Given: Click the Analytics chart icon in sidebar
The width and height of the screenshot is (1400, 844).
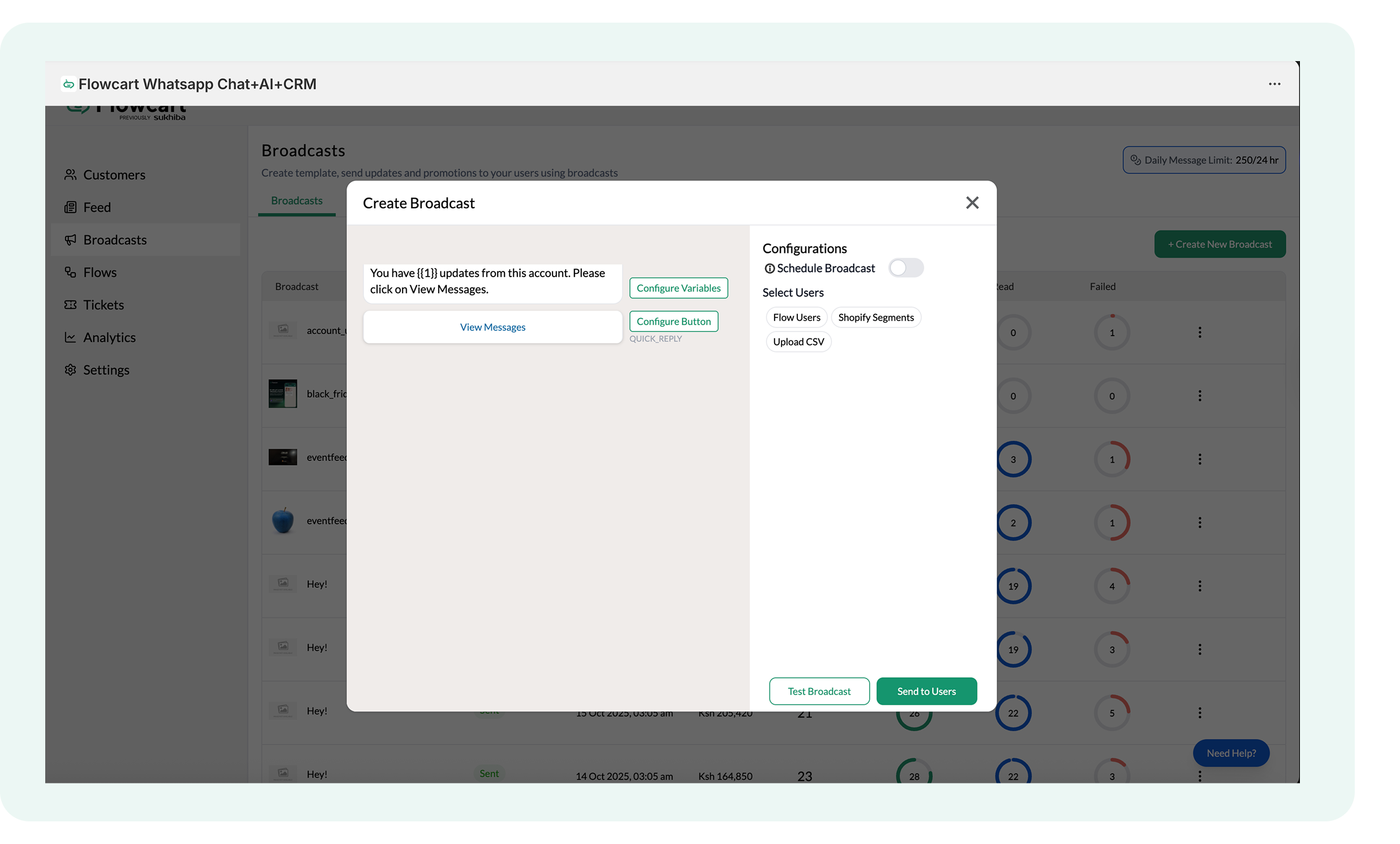Looking at the screenshot, I should 70,338.
